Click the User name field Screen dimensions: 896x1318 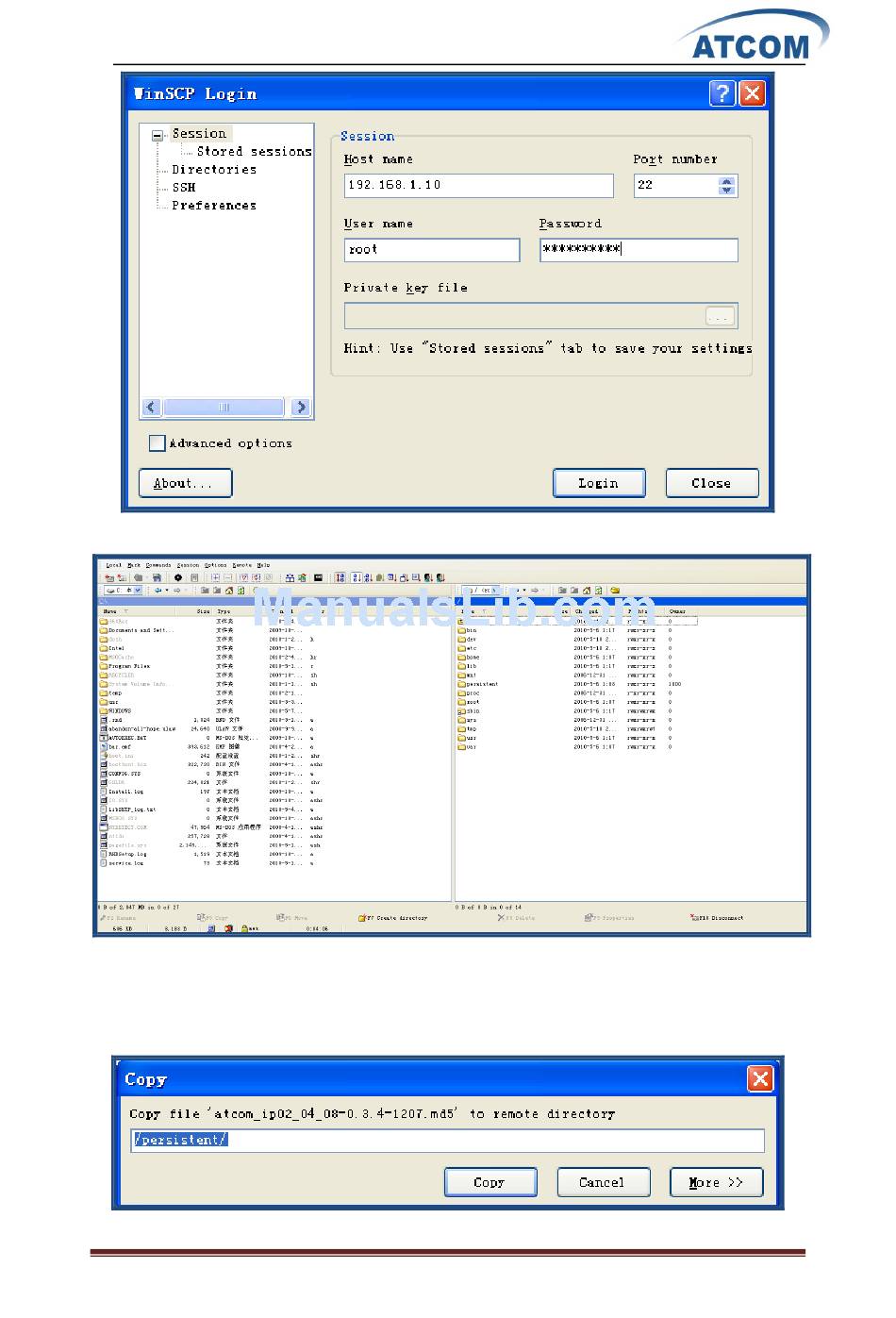click(x=432, y=249)
